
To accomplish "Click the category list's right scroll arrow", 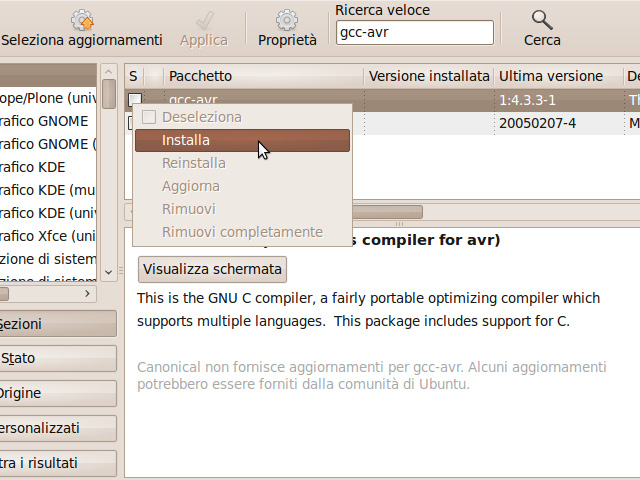I will 88,293.
